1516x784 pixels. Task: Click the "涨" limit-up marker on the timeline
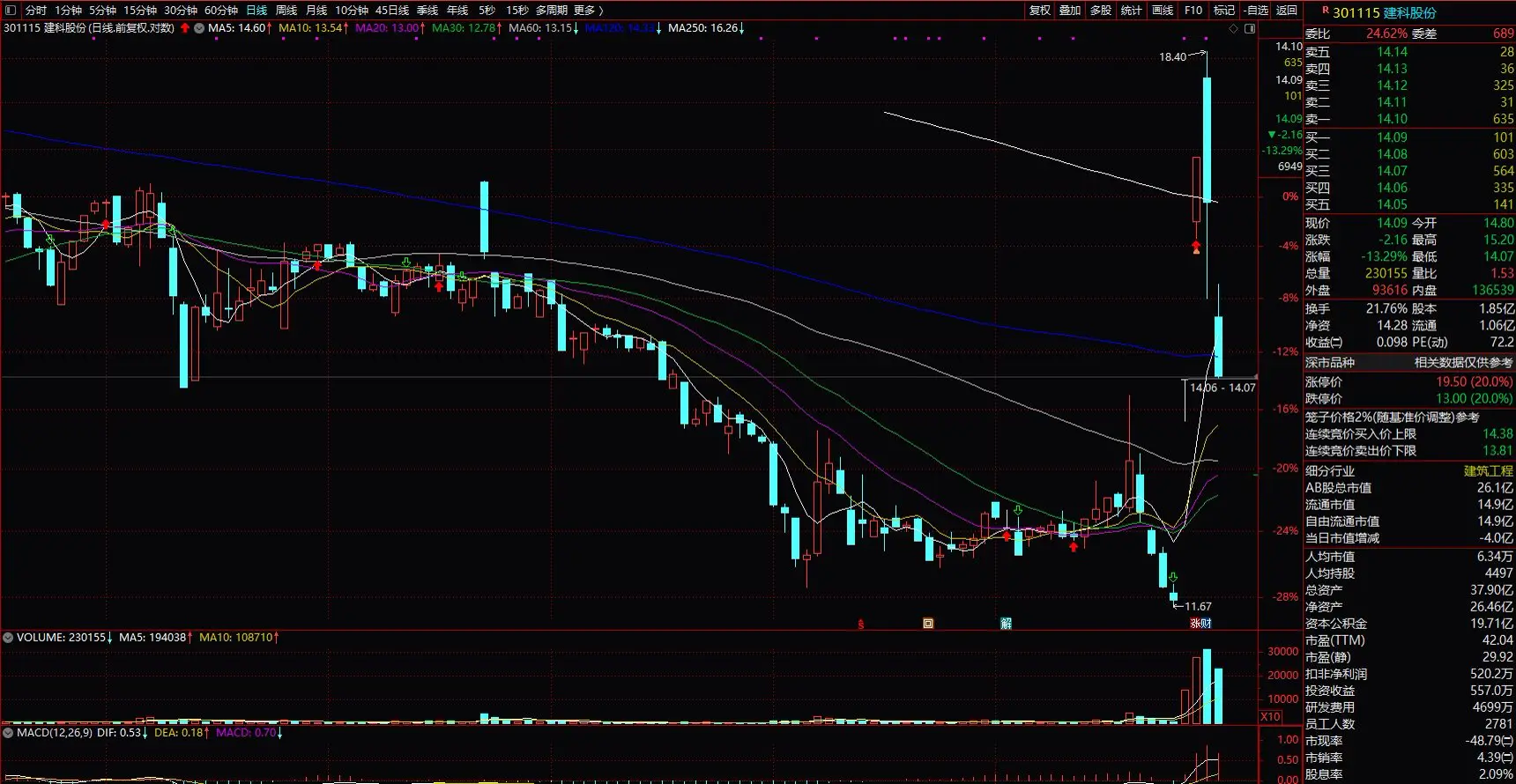click(x=1195, y=624)
